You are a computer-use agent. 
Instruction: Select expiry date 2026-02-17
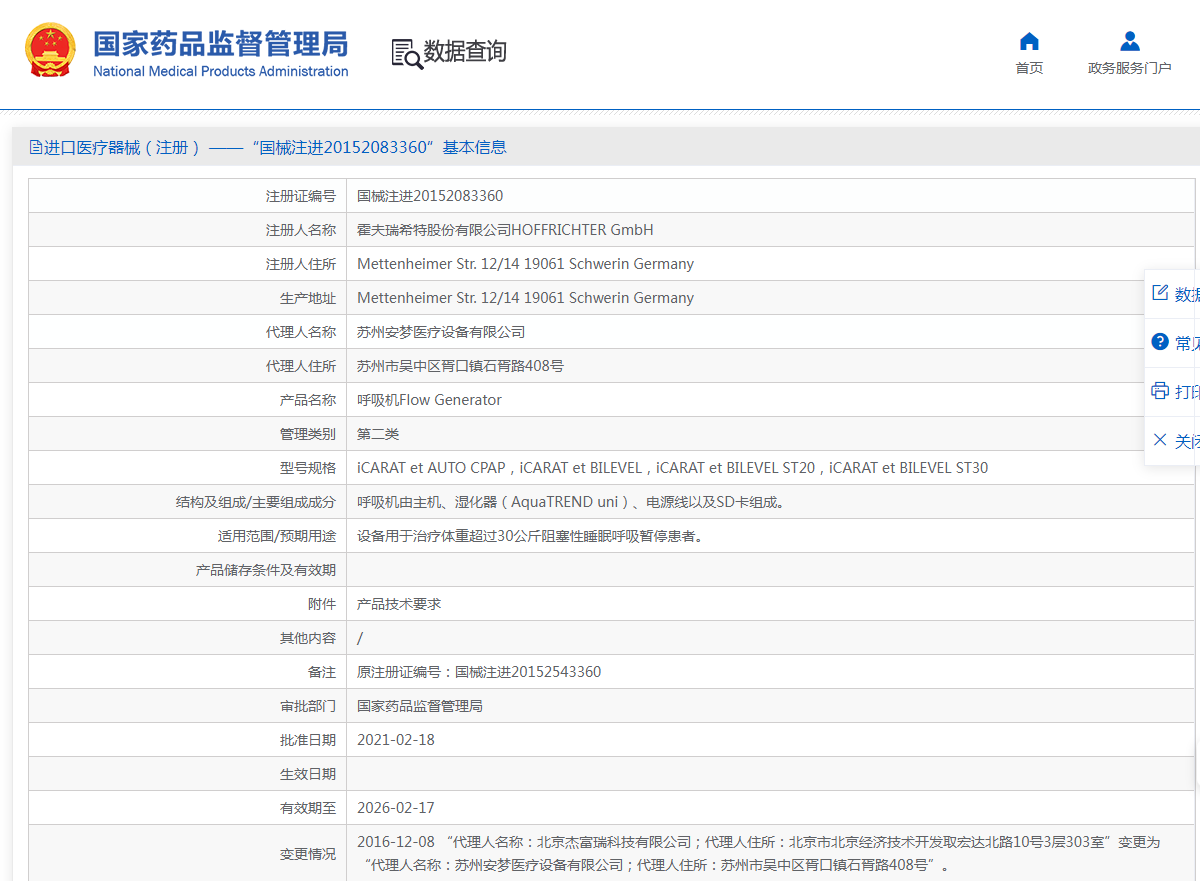pos(396,808)
